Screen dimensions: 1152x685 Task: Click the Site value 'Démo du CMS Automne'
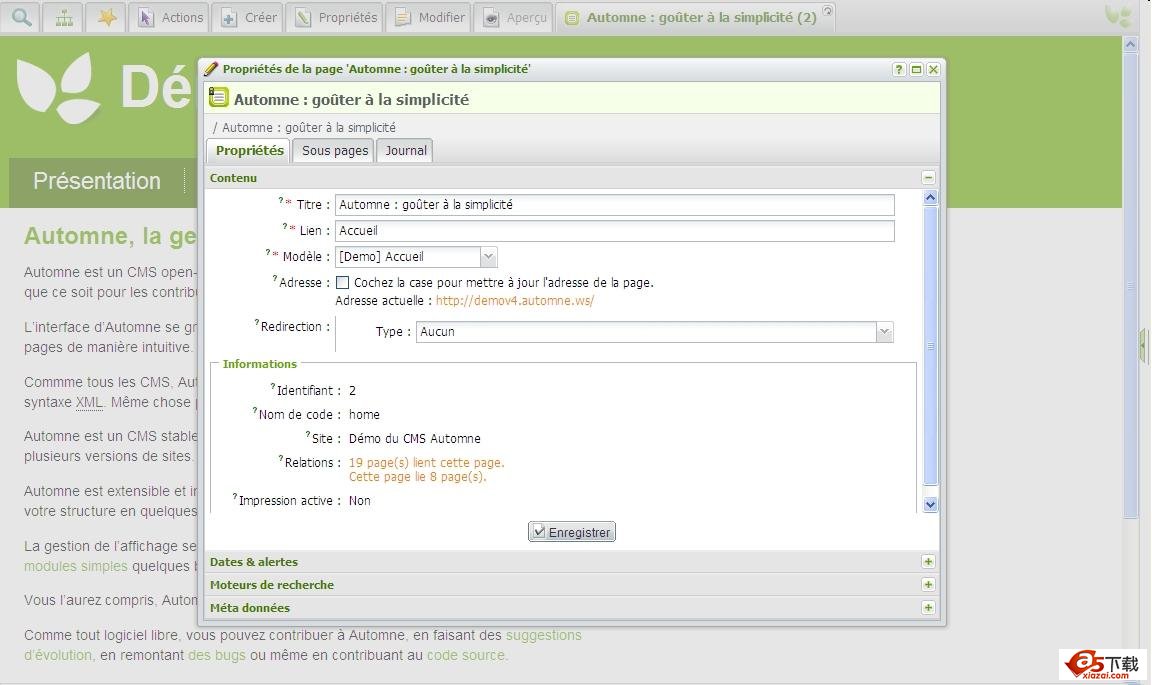pyautogui.click(x=414, y=439)
